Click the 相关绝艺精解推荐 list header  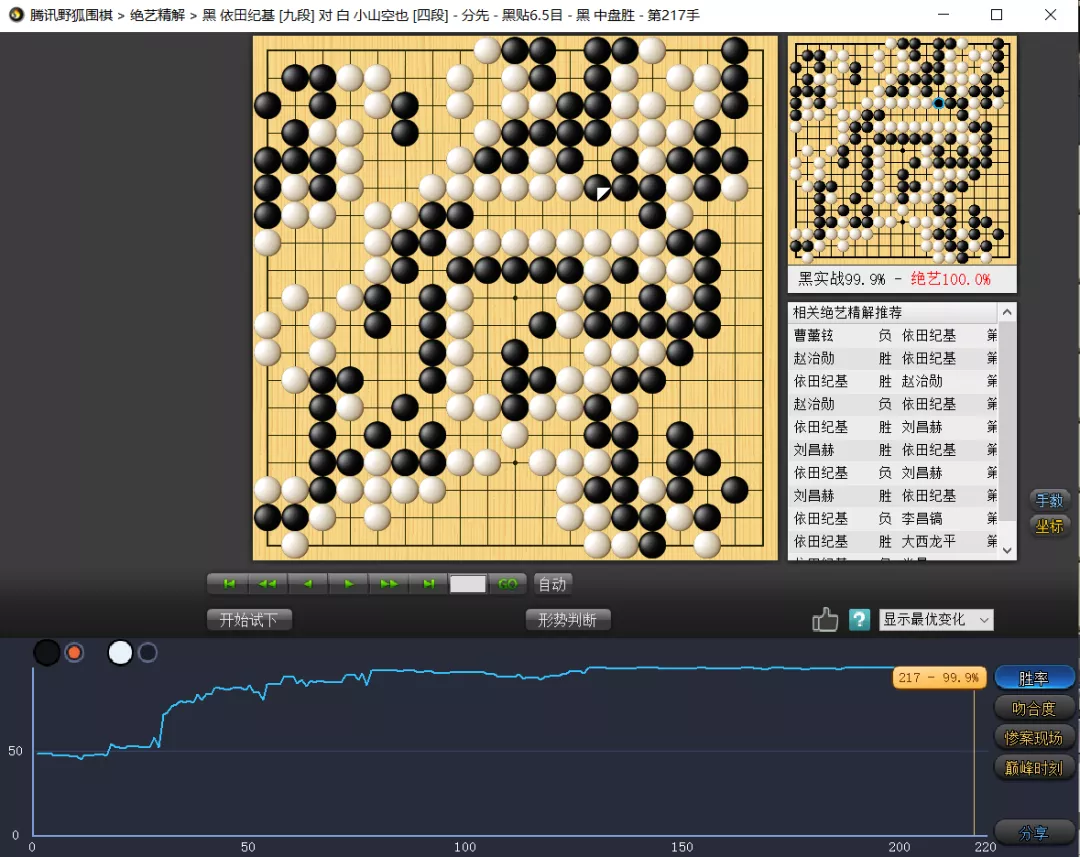[894, 313]
